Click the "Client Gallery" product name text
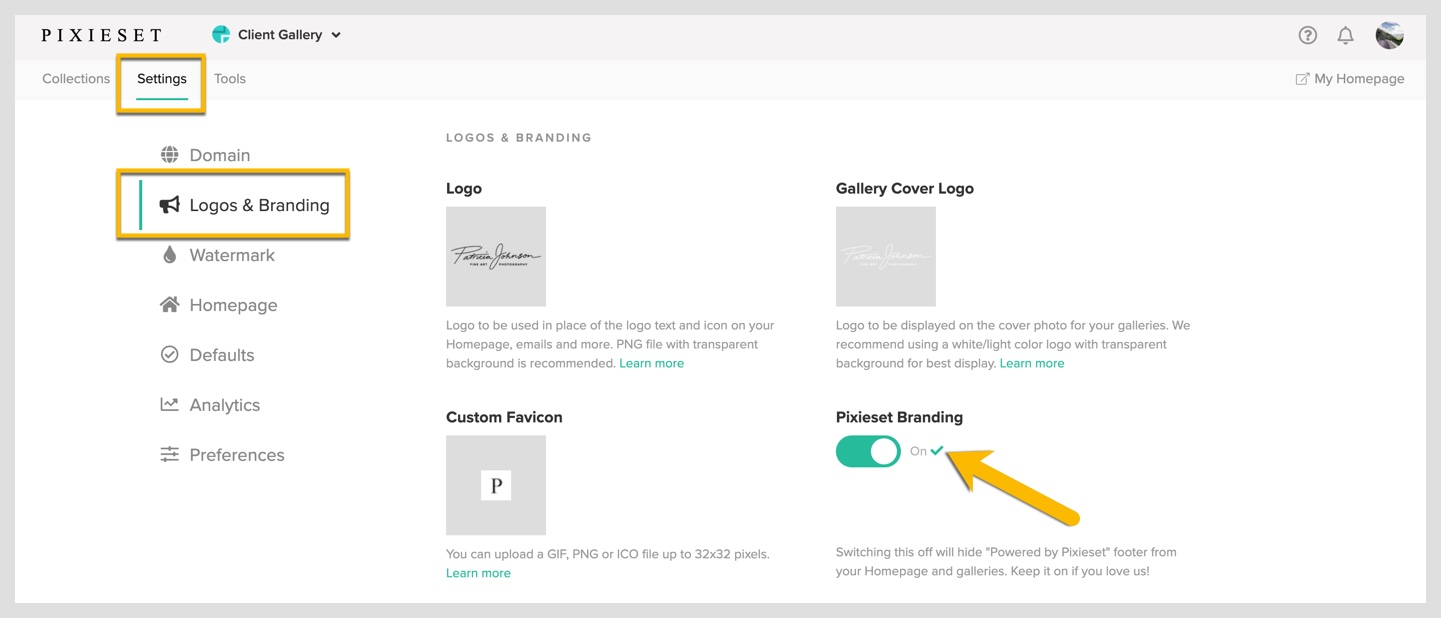This screenshot has height=618, width=1441. pyautogui.click(x=280, y=35)
